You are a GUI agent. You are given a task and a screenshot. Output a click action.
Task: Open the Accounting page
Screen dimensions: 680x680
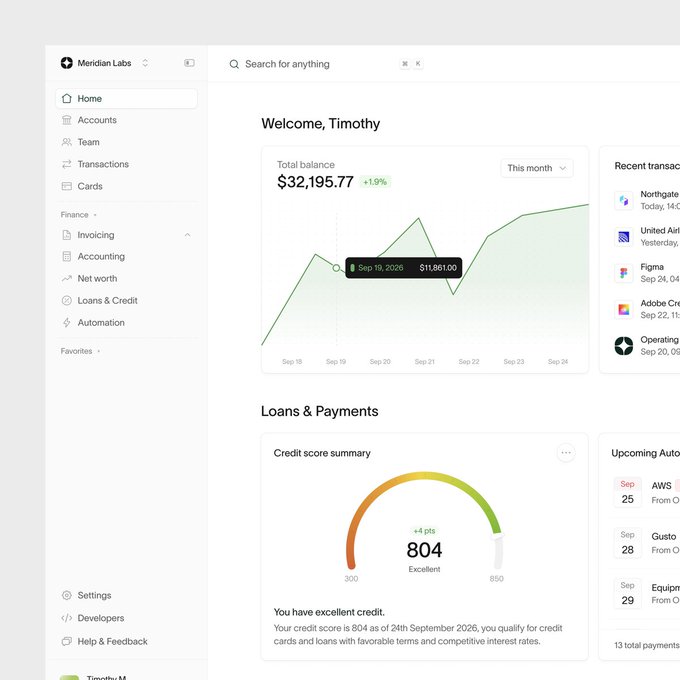coord(127,257)
